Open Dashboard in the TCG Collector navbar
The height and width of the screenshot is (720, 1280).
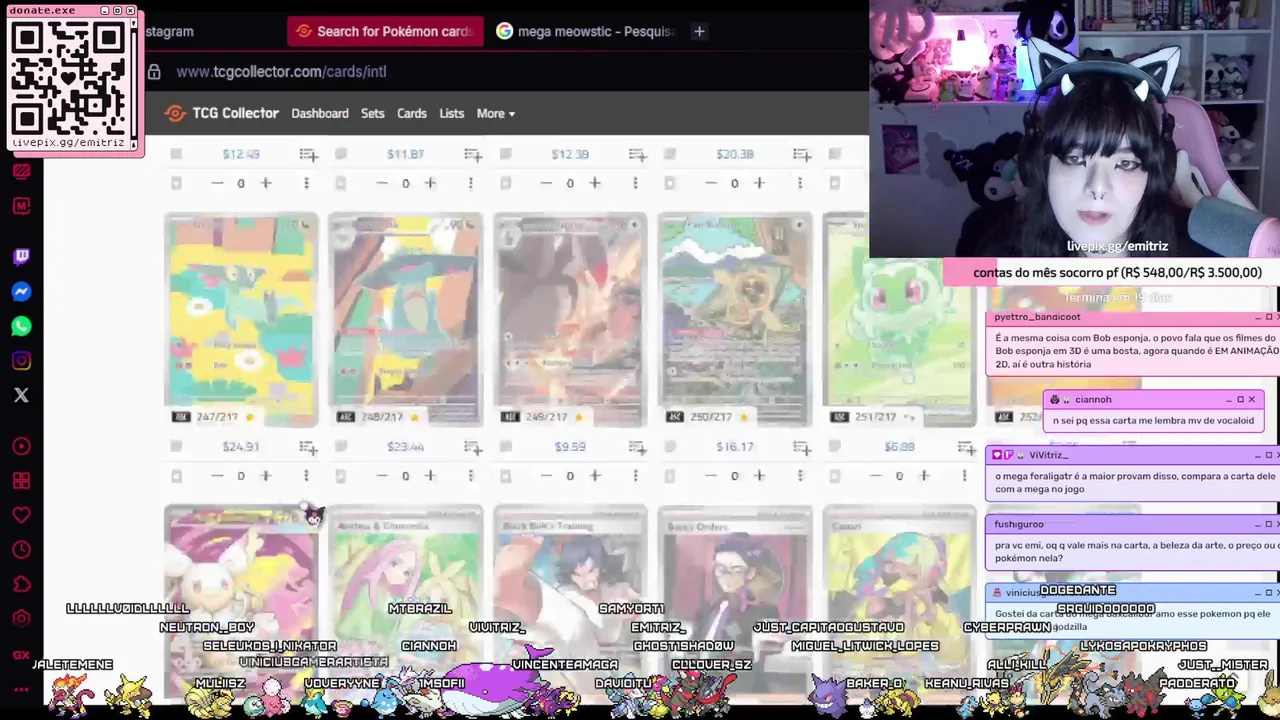click(x=320, y=113)
